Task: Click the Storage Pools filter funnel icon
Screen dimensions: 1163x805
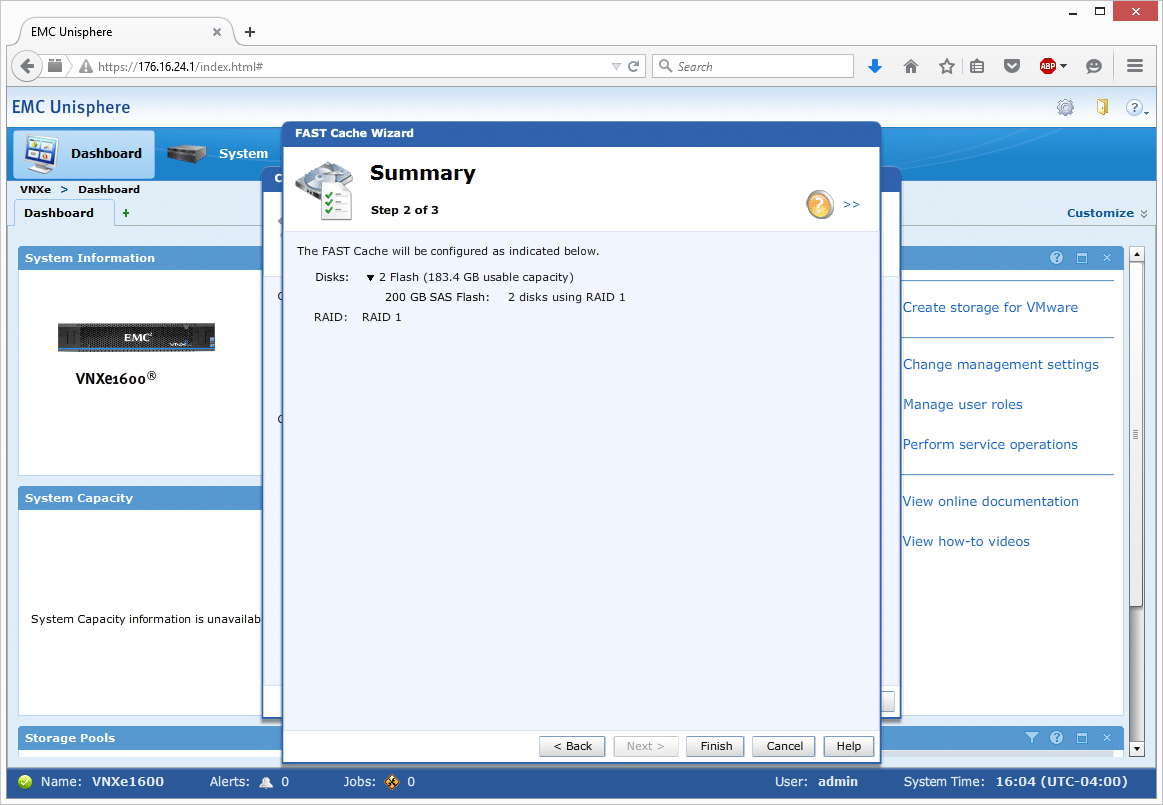Action: [1032, 737]
